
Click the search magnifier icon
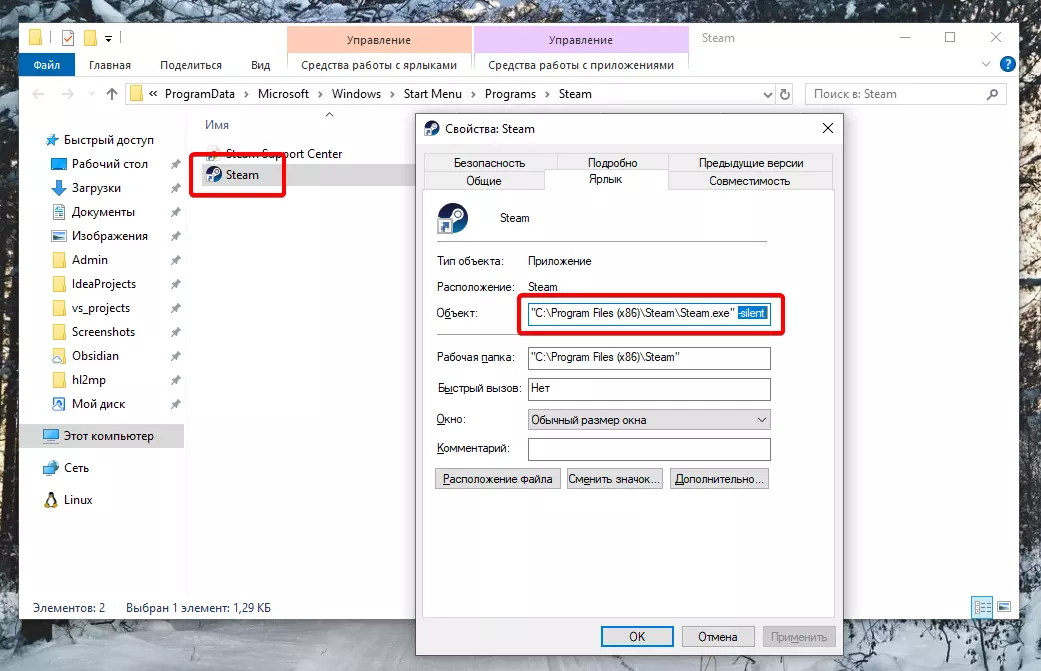click(x=993, y=94)
